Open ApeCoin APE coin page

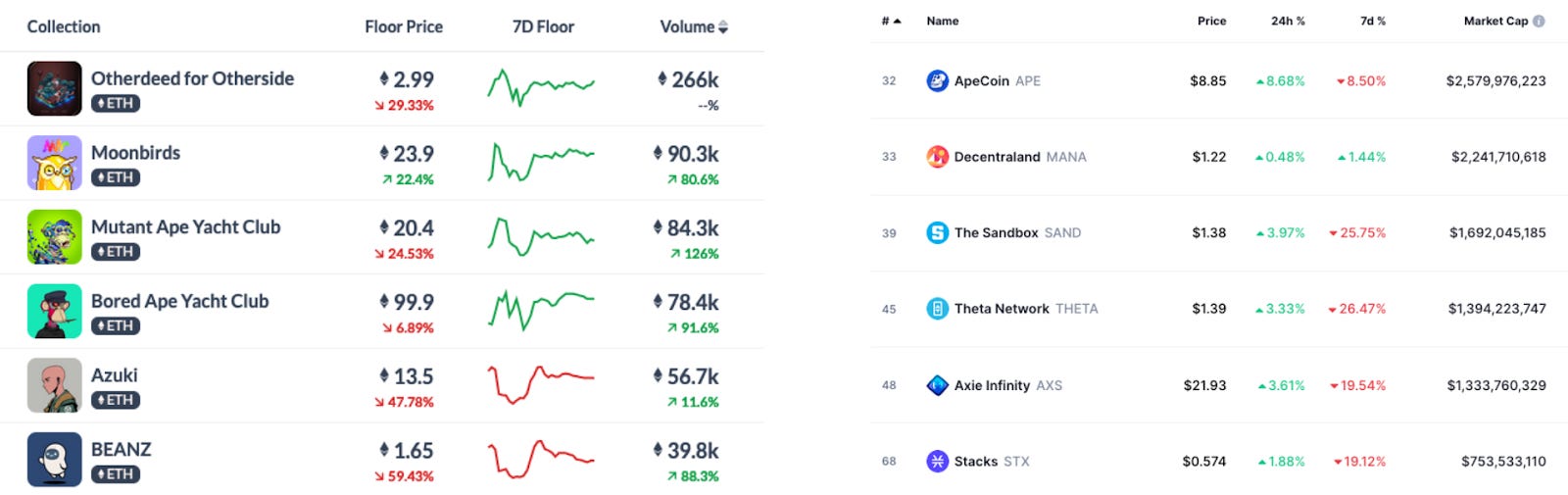(x=998, y=81)
